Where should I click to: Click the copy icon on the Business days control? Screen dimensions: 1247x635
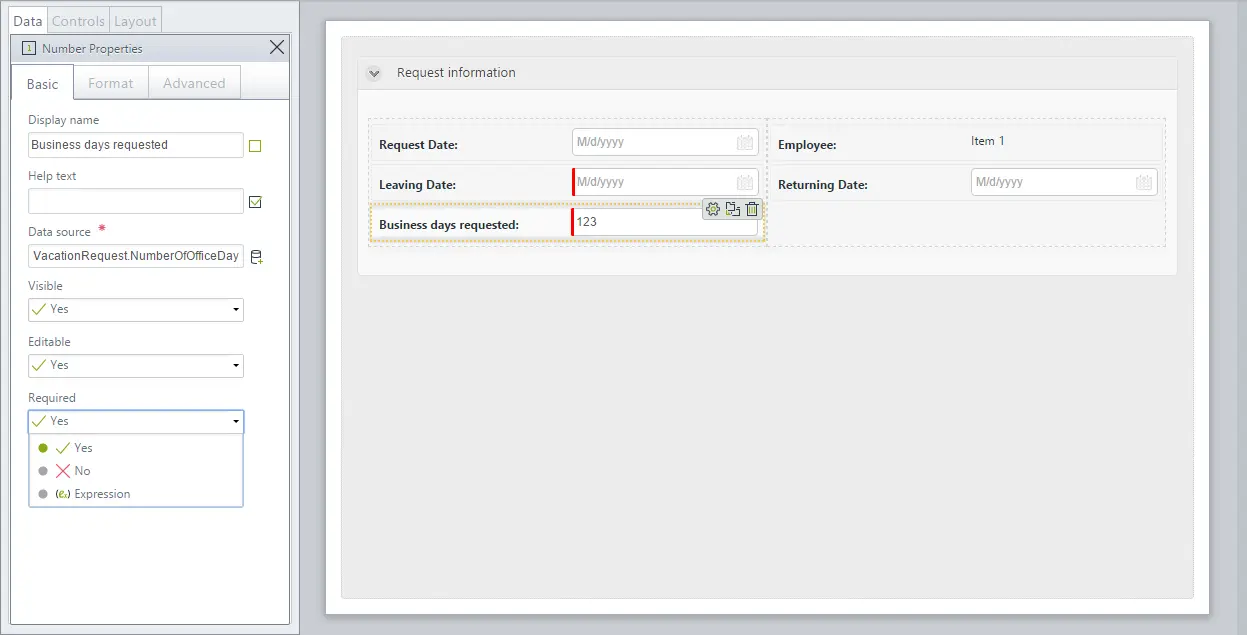click(733, 209)
